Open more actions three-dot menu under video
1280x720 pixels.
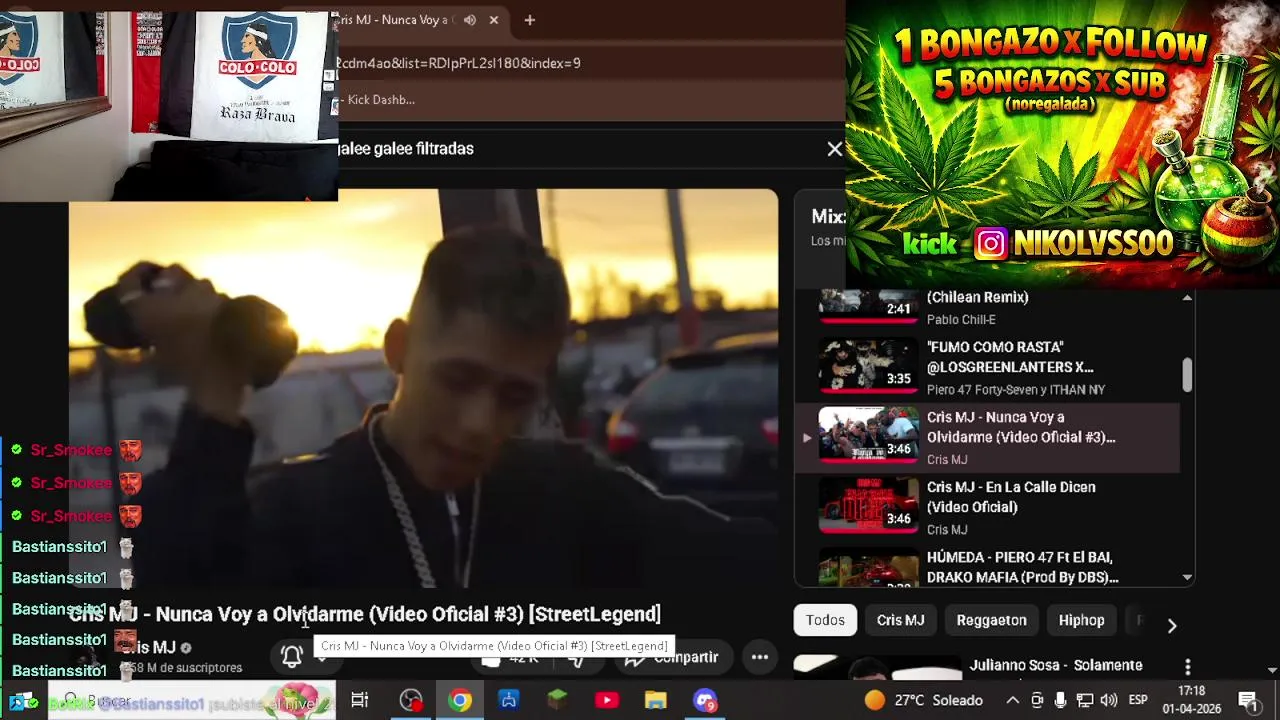tap(760, 657)
